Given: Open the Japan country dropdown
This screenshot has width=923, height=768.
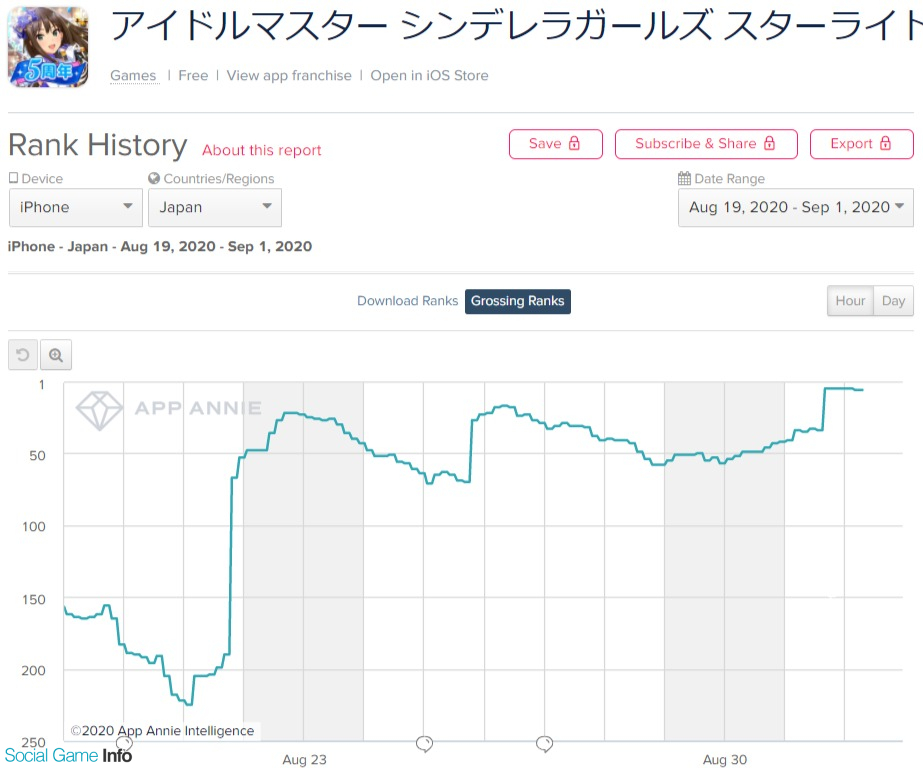Looking at the screenshot, I should tap(214, 207).
